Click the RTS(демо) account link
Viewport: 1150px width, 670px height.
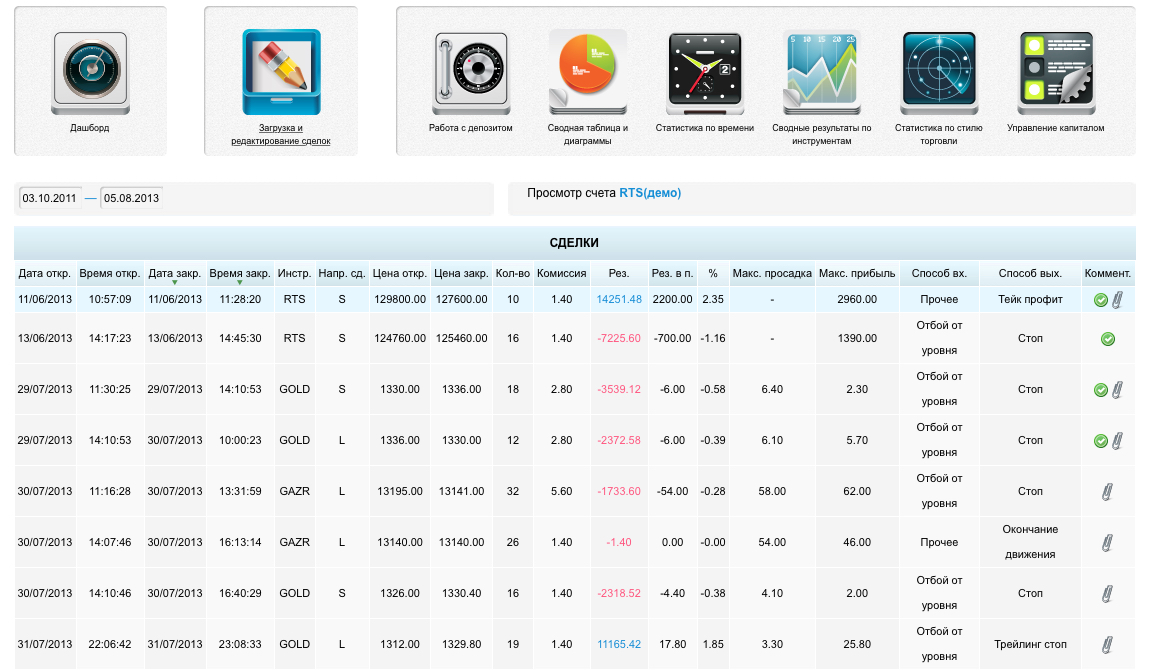pos(650,193)
